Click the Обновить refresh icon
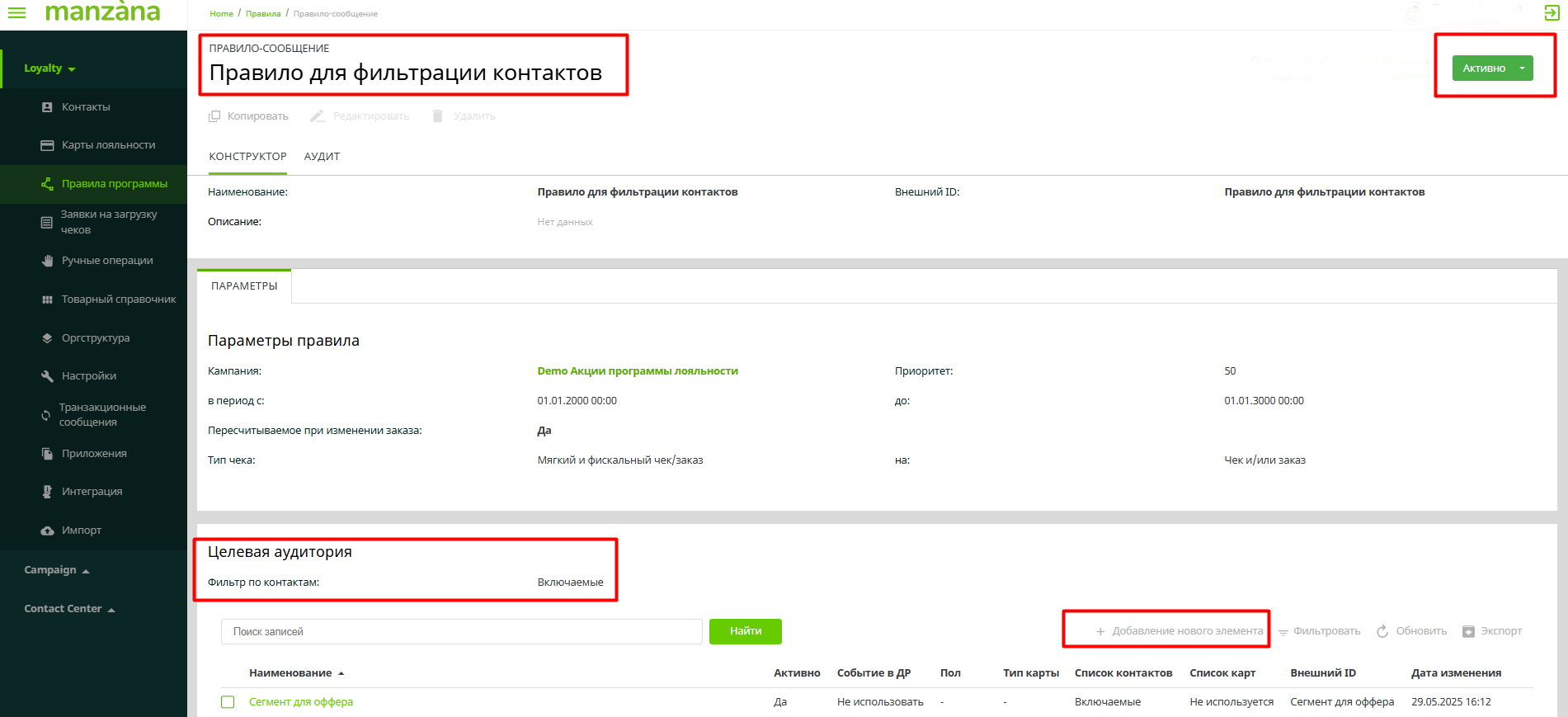1568x717 pixels. (x=1382, y=631)
